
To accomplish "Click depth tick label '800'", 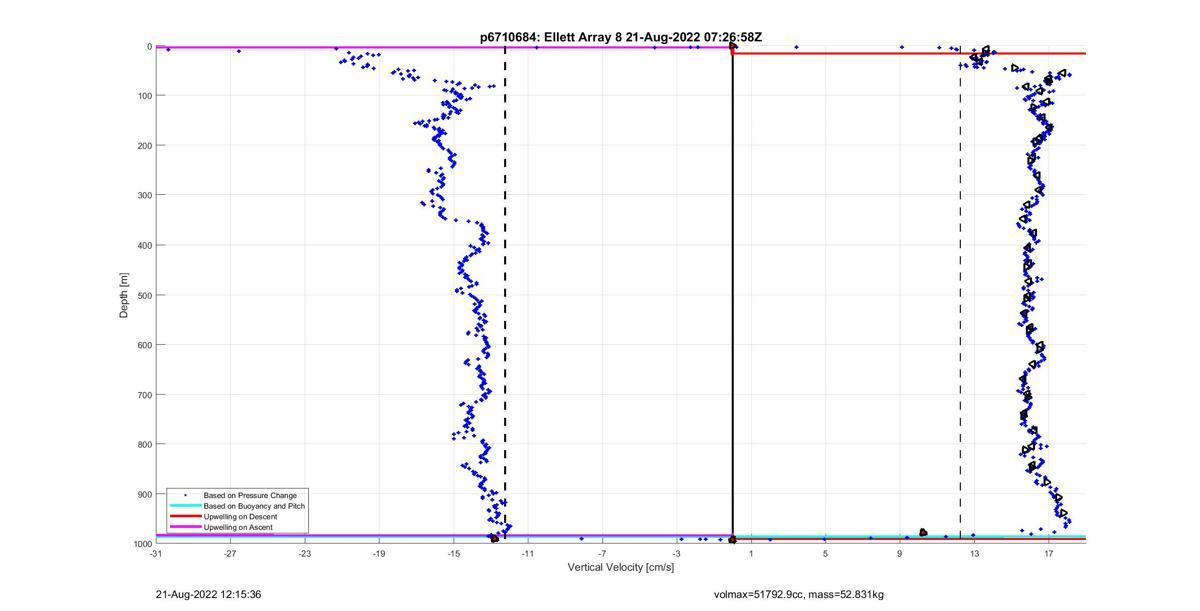I will (144, 444).
